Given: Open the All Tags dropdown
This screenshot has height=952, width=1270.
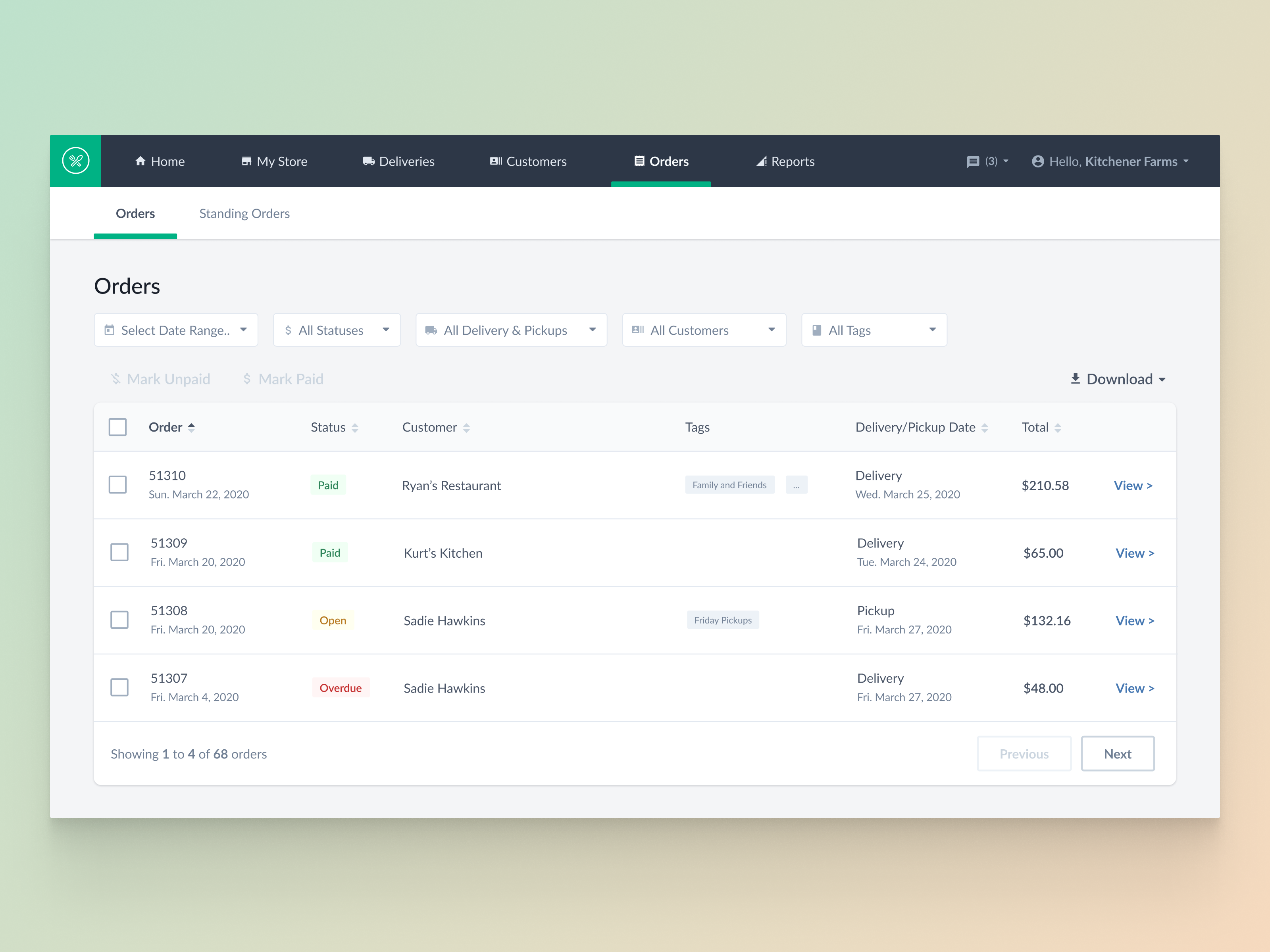Looking at the screenshot, I should (x=874, y=330).
